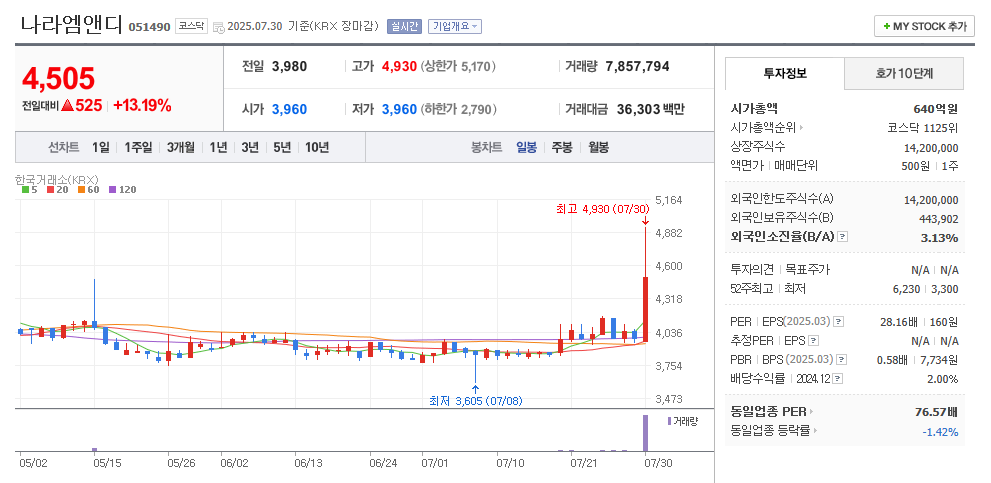Image resolution: width=991 pixels, height=483 pixels.
Task: Click the tall volume bar at 07/30
Action: tap(645, 433)
